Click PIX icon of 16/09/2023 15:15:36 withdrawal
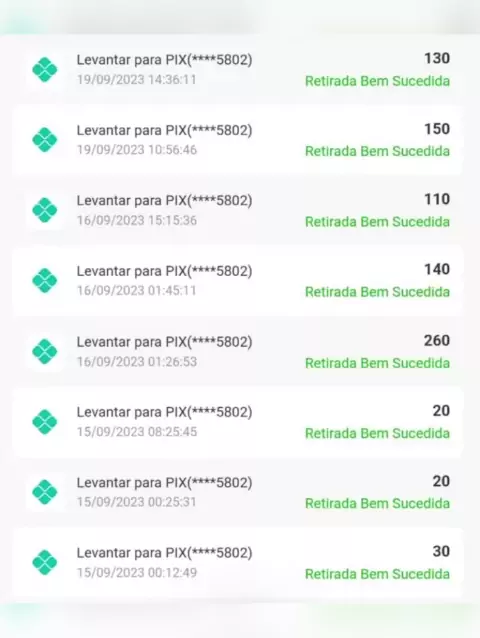Image resolution: width=480 pixels, height=638 pixels. (45, 210)
